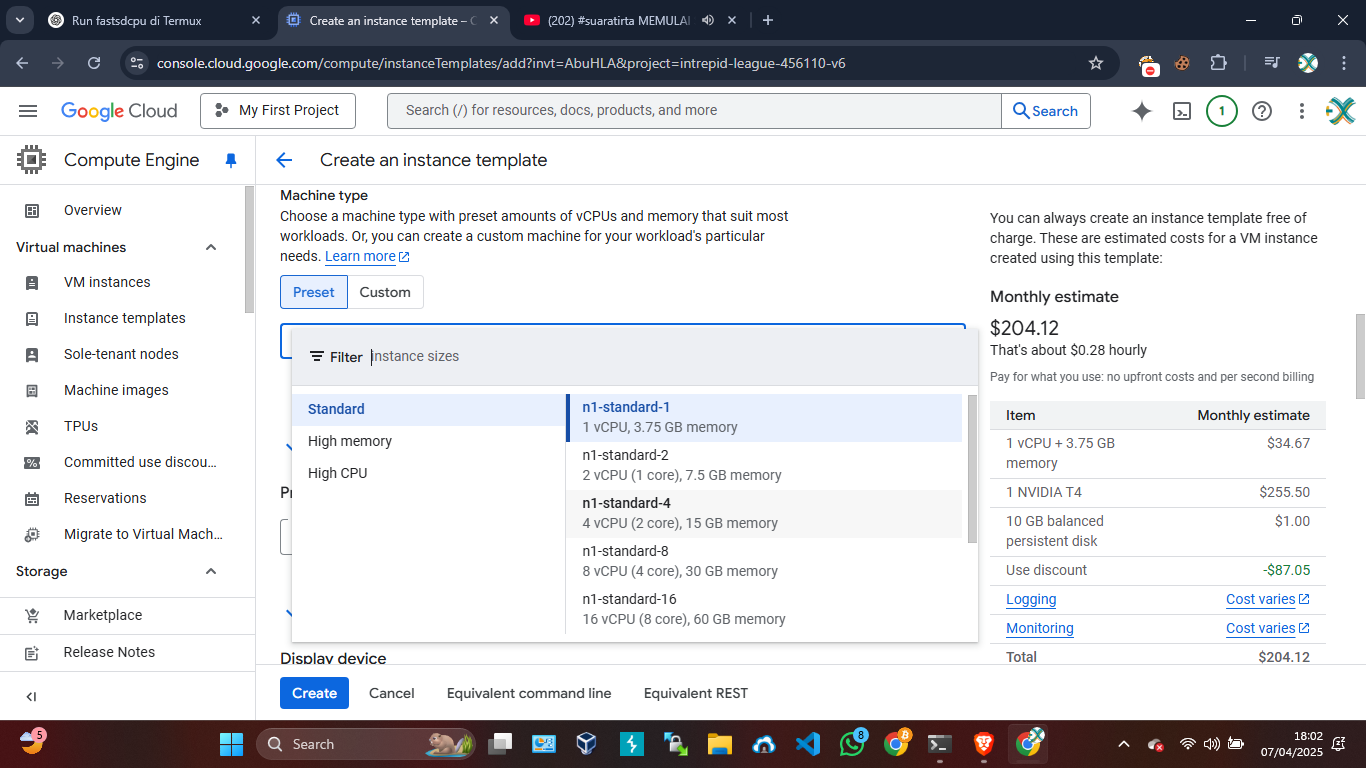The height and width of the screenshot is (768, 1366).
Task: Select the Standard machine category
Action: [428, 409]
